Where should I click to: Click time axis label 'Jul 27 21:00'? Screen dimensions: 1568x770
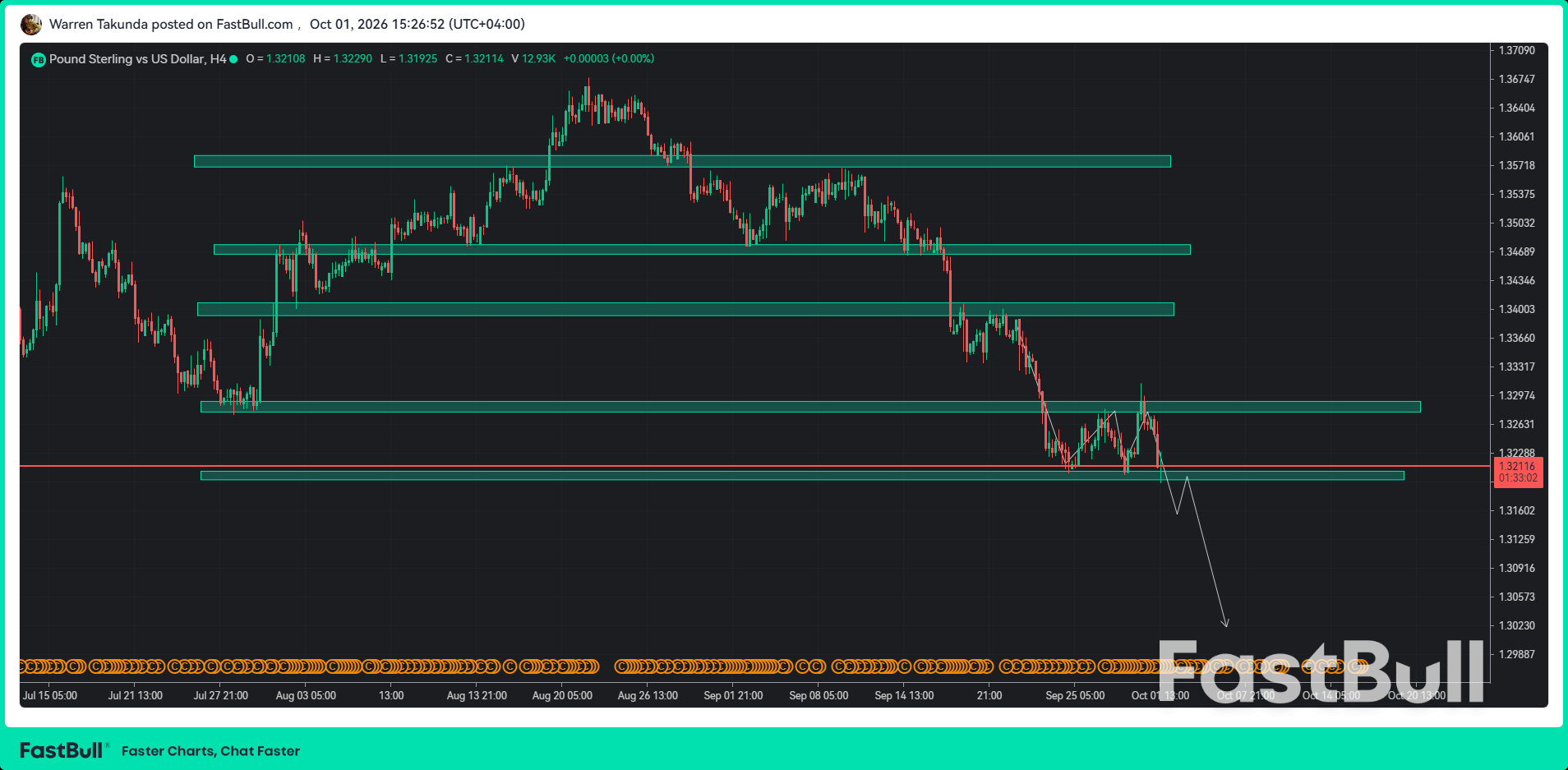pyautogui.click(x=221, y=695)
